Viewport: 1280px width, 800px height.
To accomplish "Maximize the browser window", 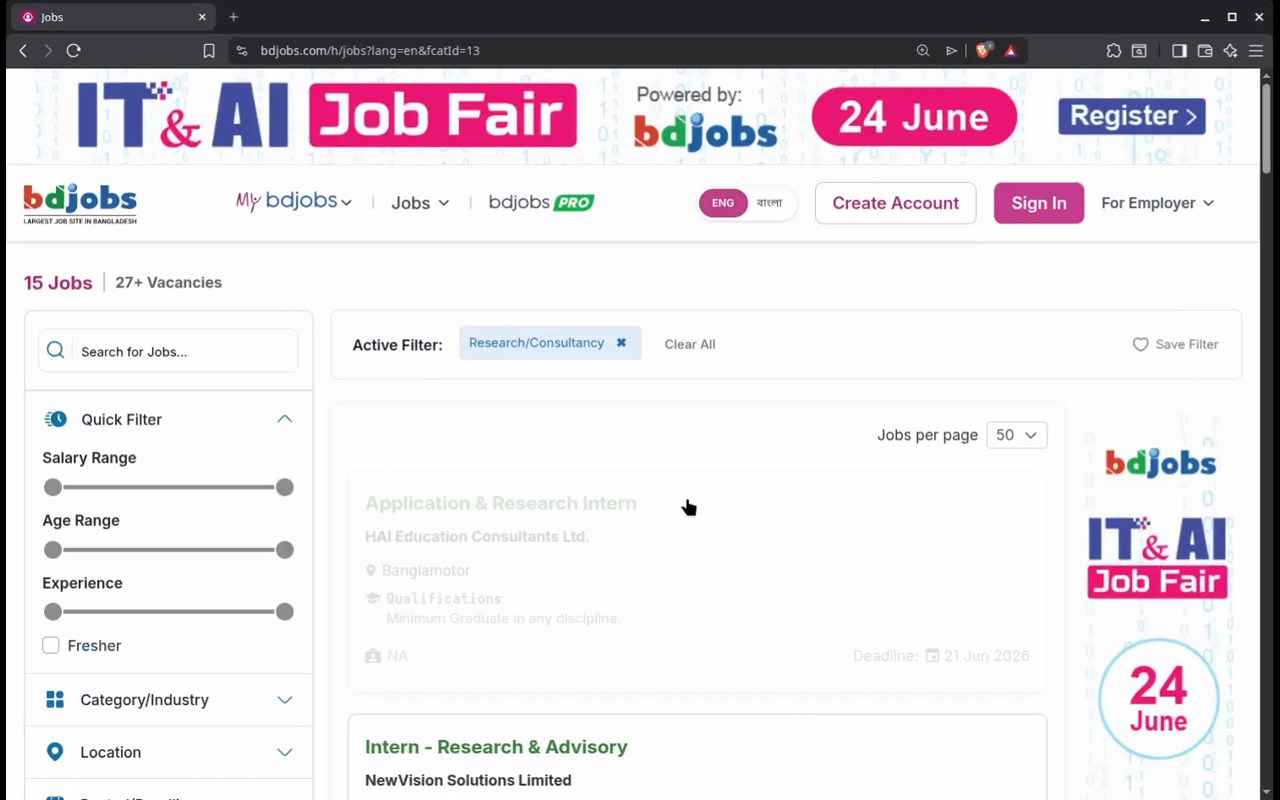I will point(1232,17).
